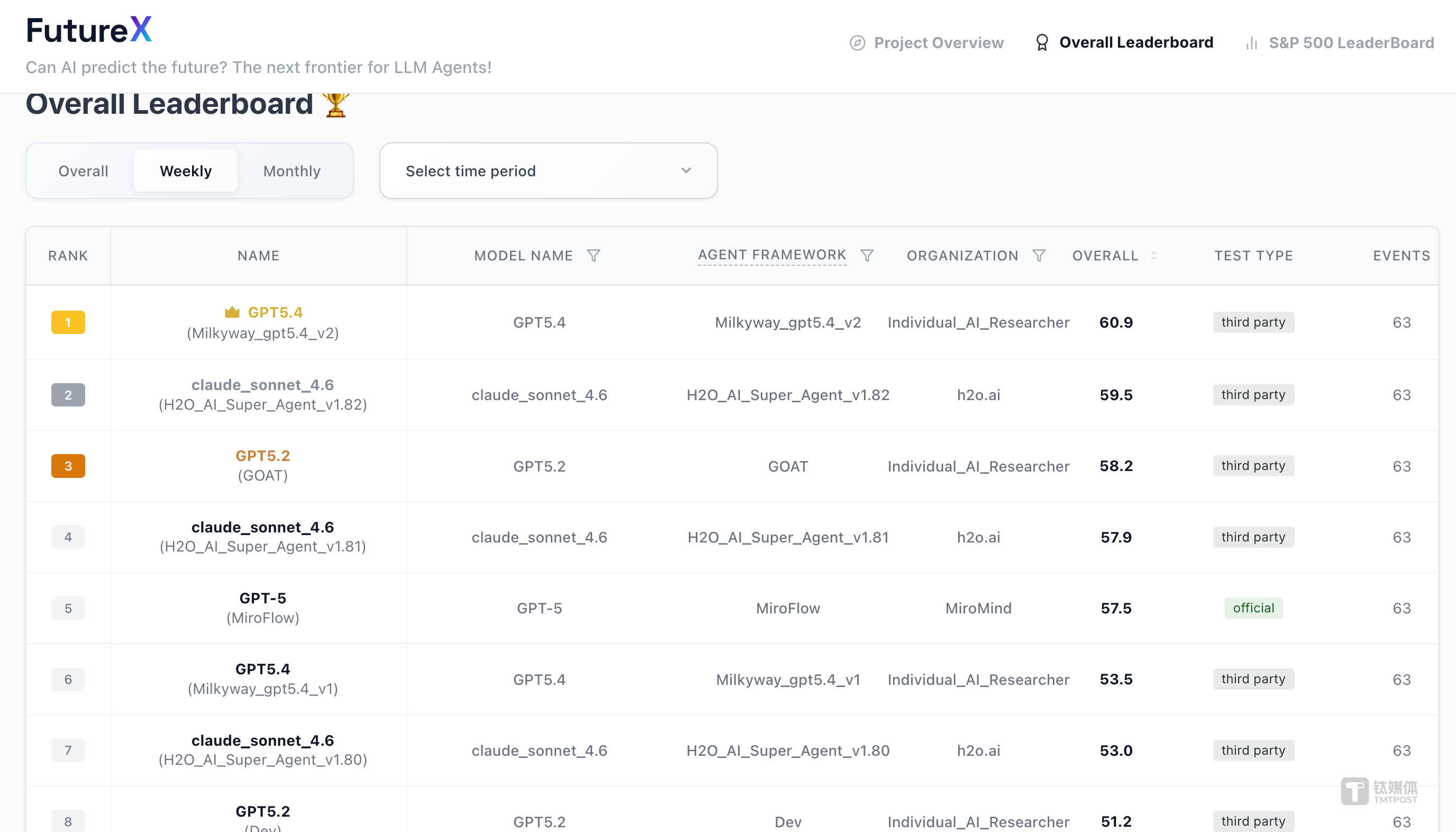Click the S&P 500 bar chart icon
This screenshot has height=832, width=1456.
[1251, 43]
